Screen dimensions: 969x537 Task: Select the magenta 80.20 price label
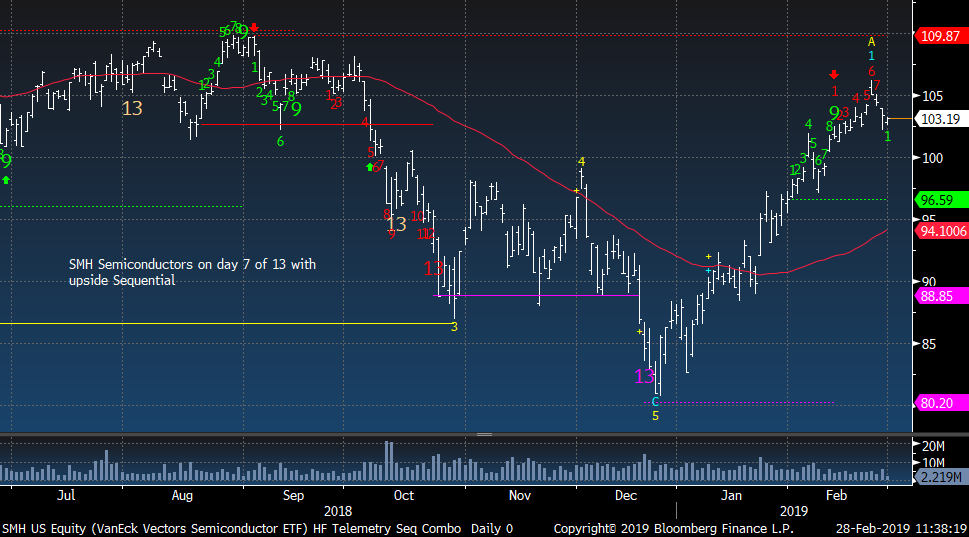point(940,403)
